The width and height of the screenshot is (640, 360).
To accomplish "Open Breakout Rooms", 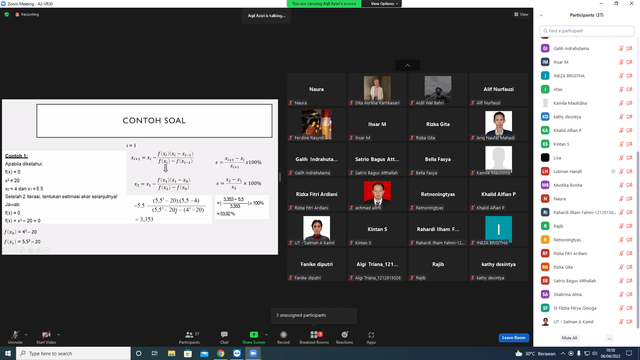I will click(x=314, y=337).
